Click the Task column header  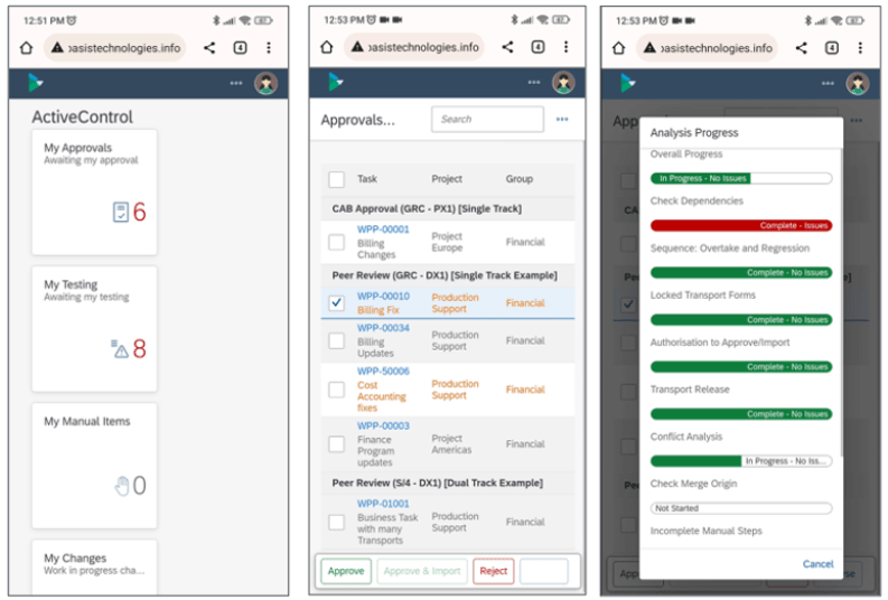367,179
